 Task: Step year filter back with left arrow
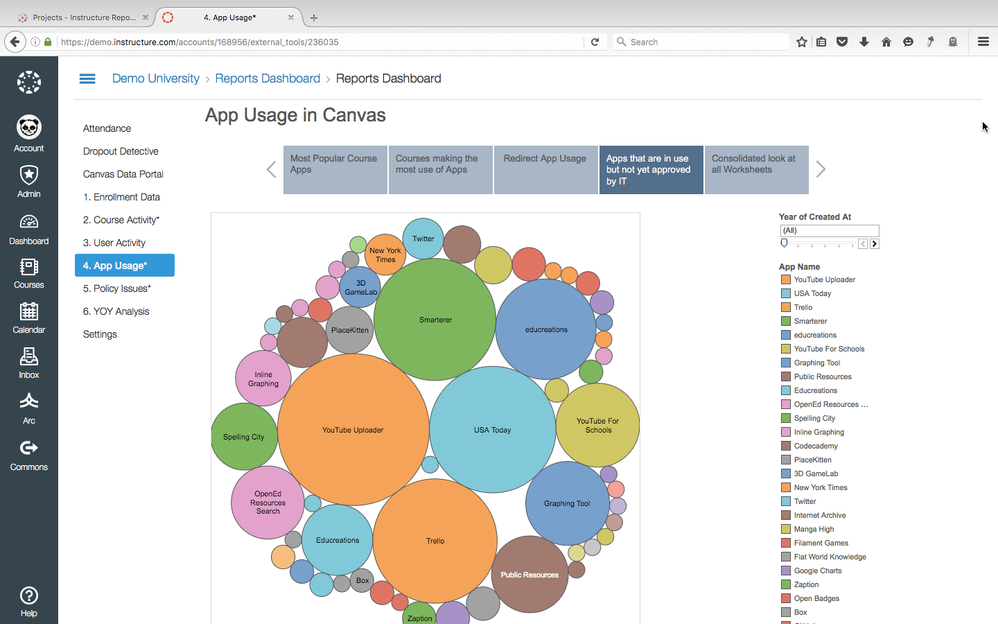[863, 244]
